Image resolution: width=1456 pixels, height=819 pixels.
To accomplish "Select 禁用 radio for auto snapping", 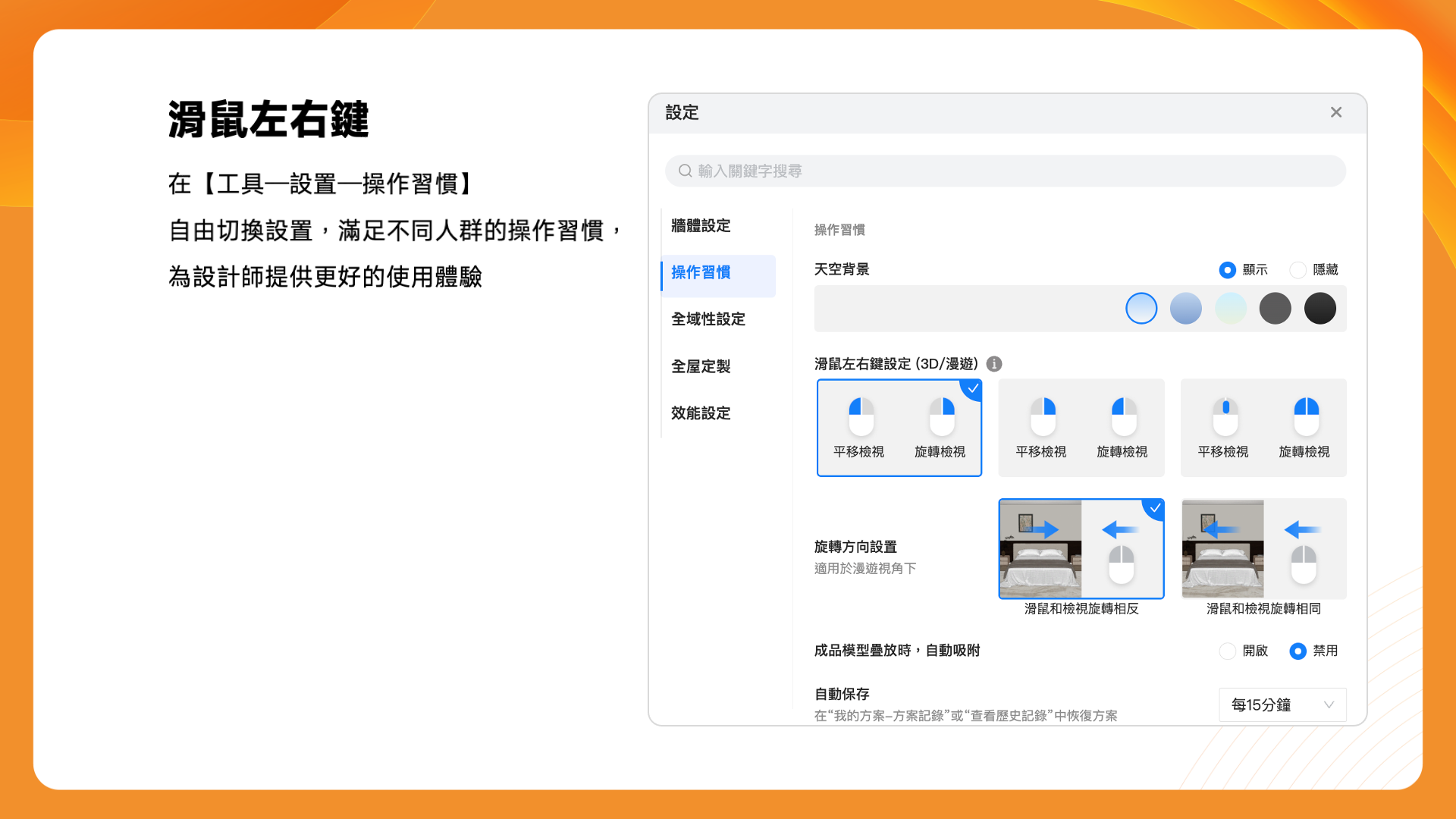I will tap(1298, 651).
